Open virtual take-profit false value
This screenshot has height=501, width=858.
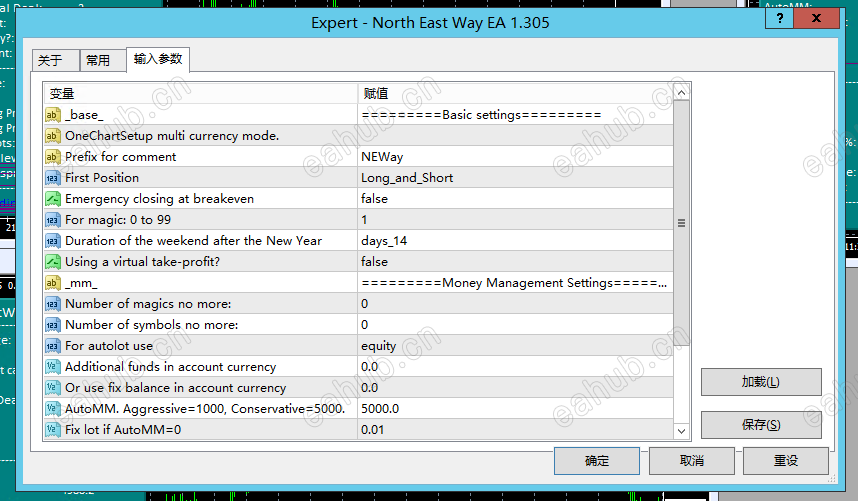point(515,262)
